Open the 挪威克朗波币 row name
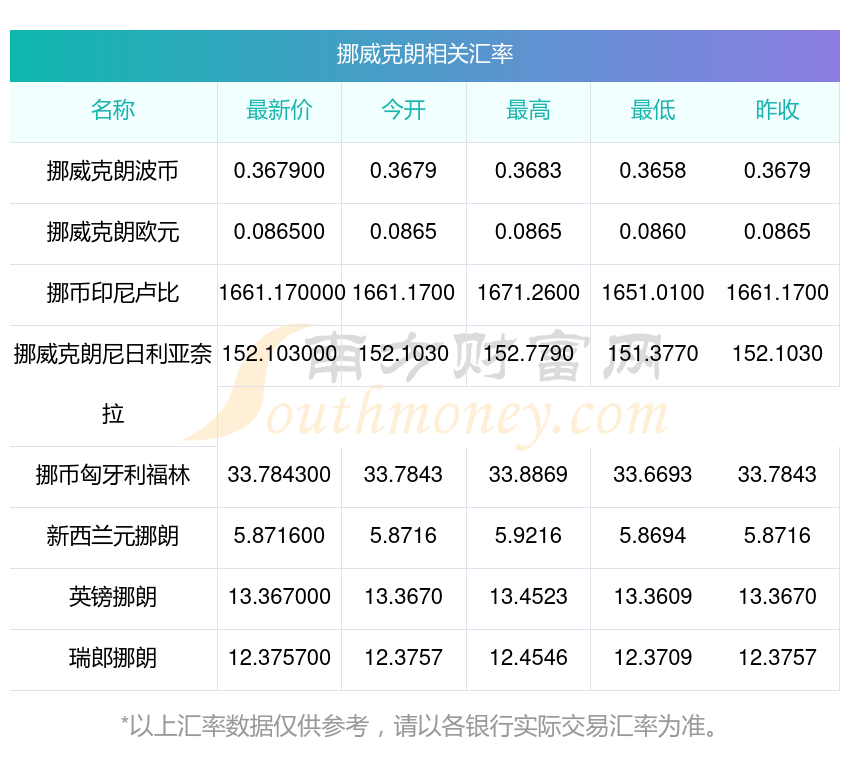The image size is (850, 757). [113, 171]
